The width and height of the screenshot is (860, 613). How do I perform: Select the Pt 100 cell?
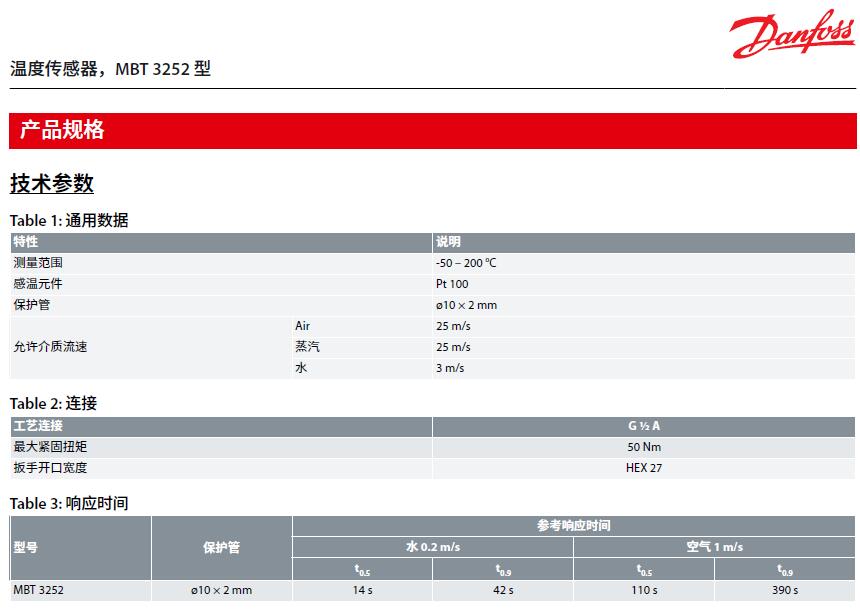(x=452, y=284)
